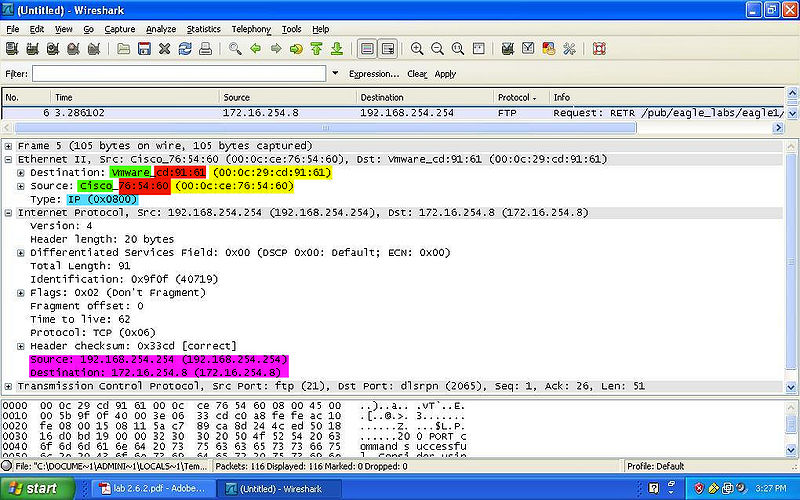Go forward in packet history
800x500 pixels.
[x=276, y=49]
